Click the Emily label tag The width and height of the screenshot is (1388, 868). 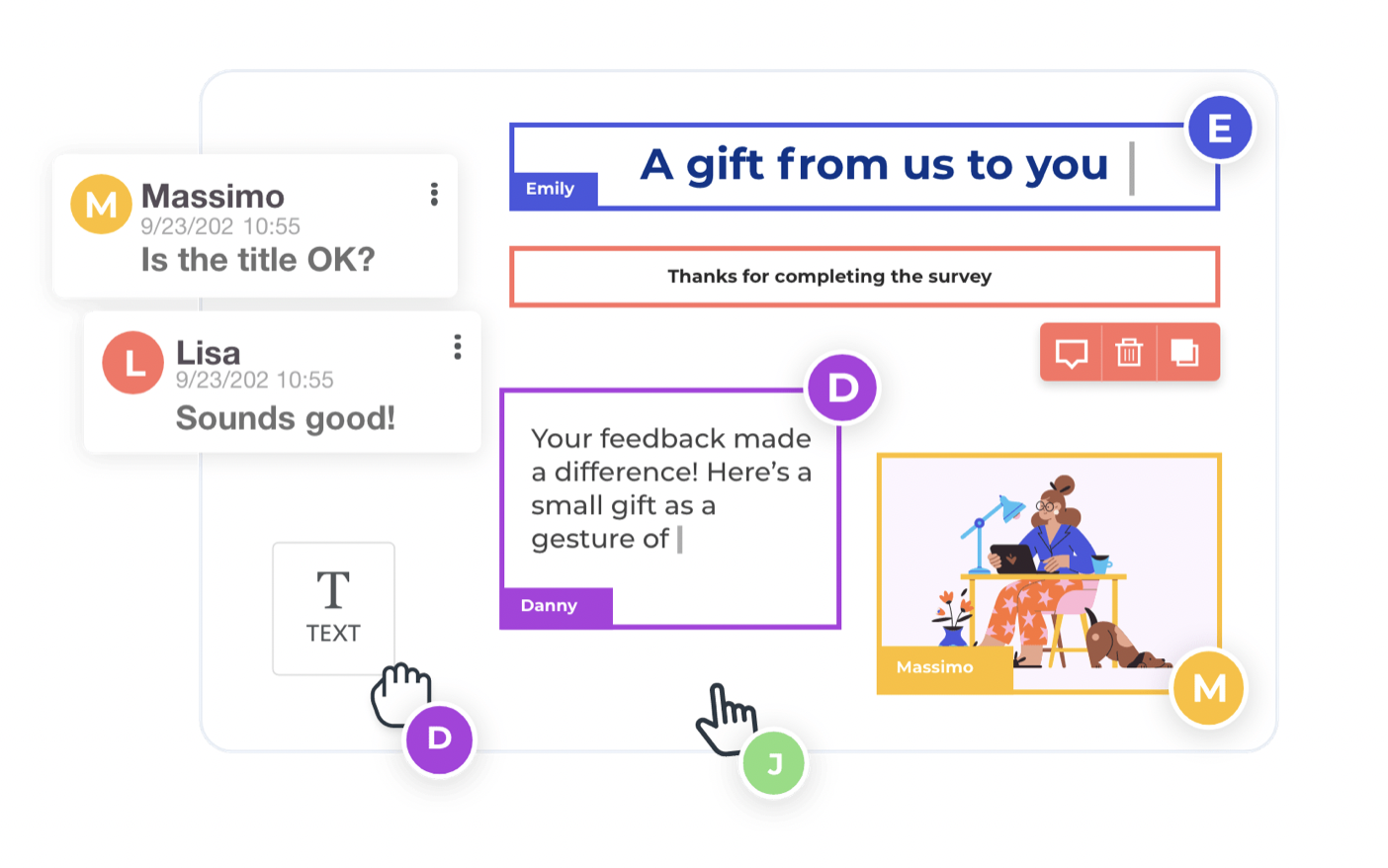pos(553,189)
